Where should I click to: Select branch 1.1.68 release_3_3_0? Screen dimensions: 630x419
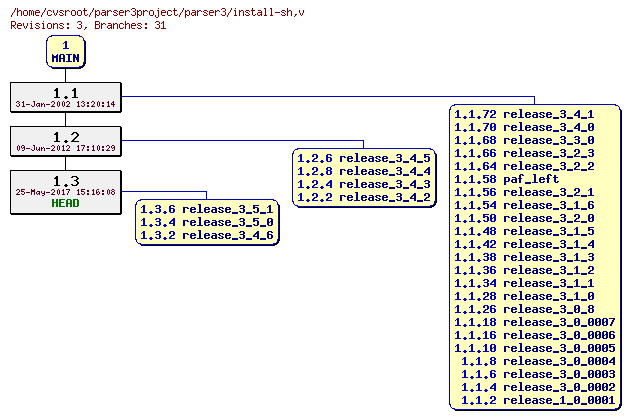pos(524,140)
